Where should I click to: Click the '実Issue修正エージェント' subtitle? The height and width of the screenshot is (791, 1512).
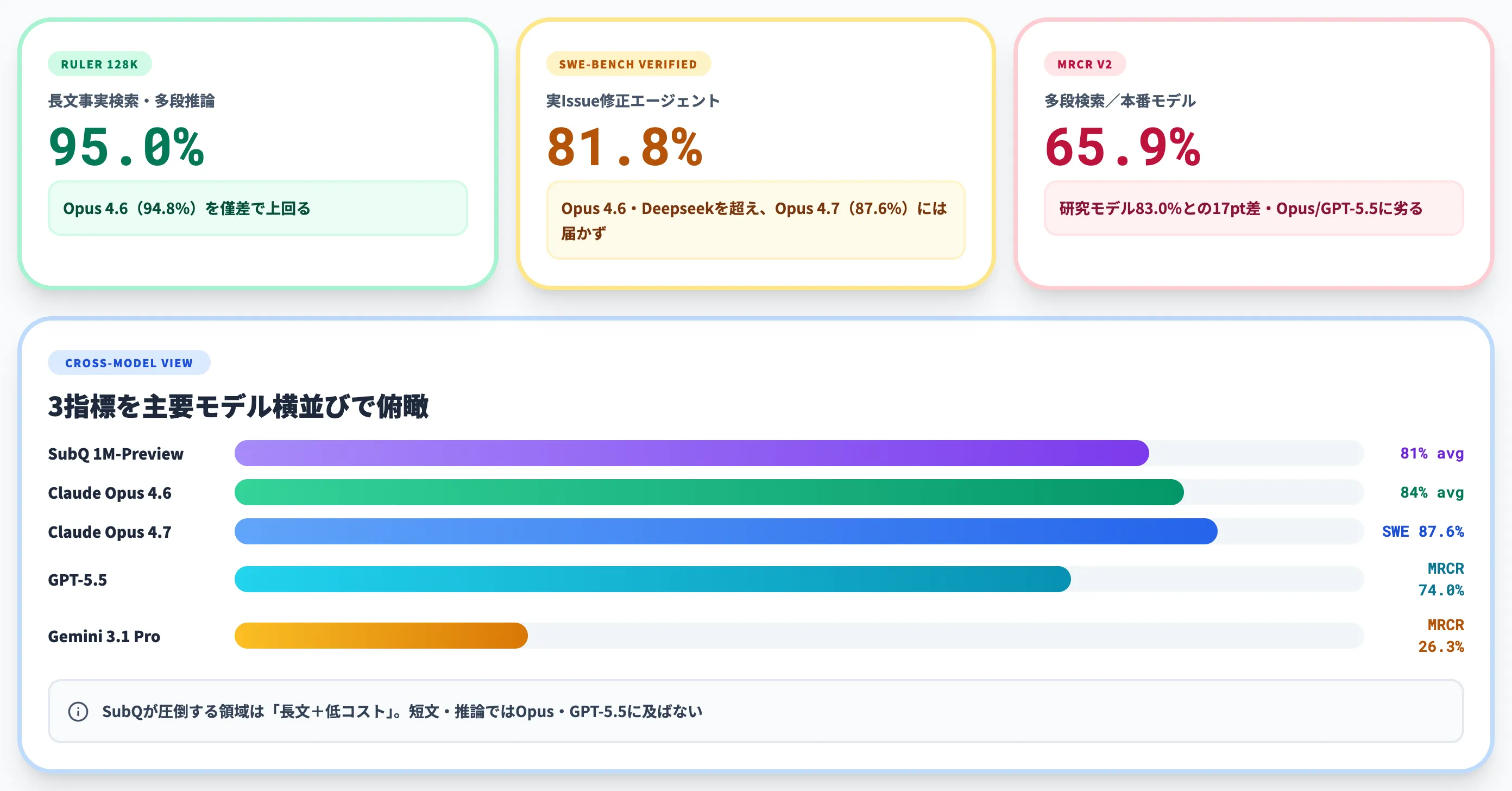point(633,101)
